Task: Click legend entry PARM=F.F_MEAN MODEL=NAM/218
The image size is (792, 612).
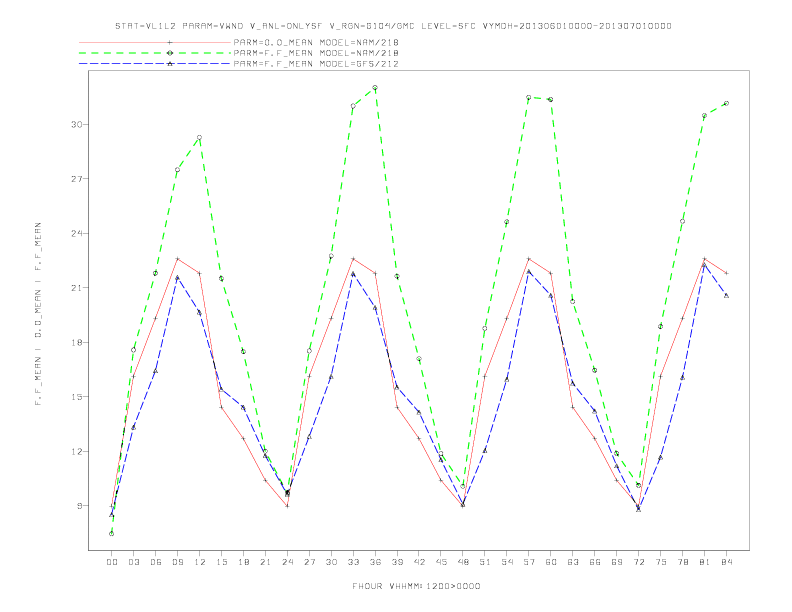Action: click(316, 53)
